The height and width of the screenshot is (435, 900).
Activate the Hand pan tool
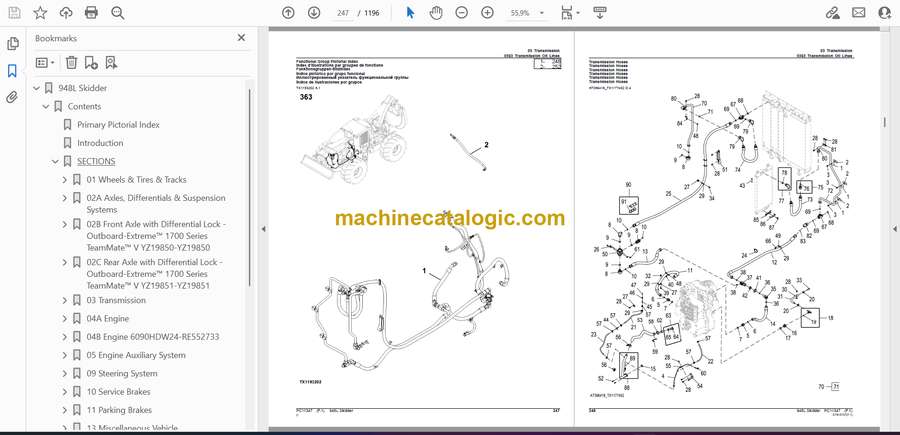436,13
